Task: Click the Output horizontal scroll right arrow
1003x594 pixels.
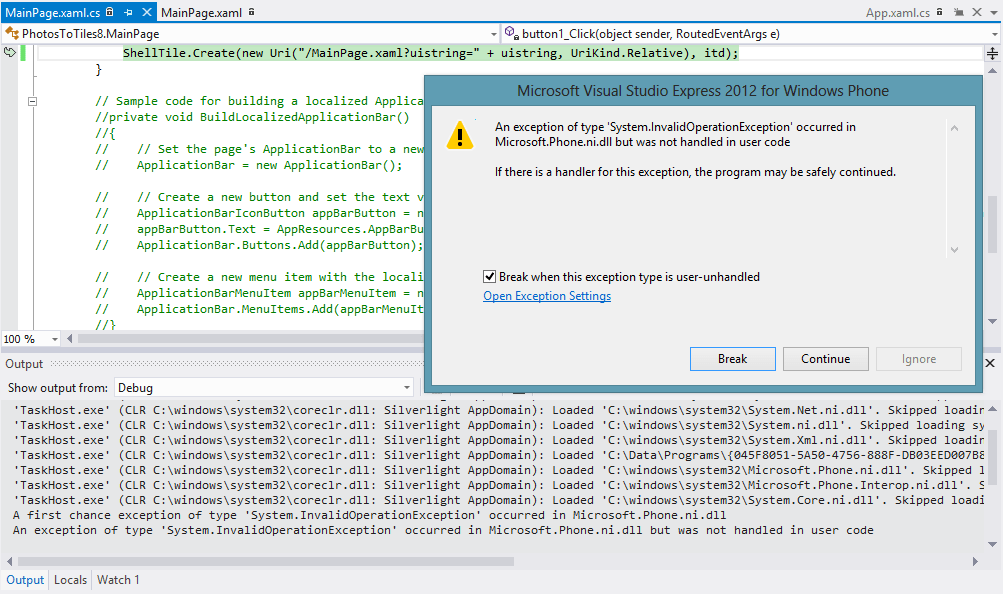Action: click(x=975, y=561)
